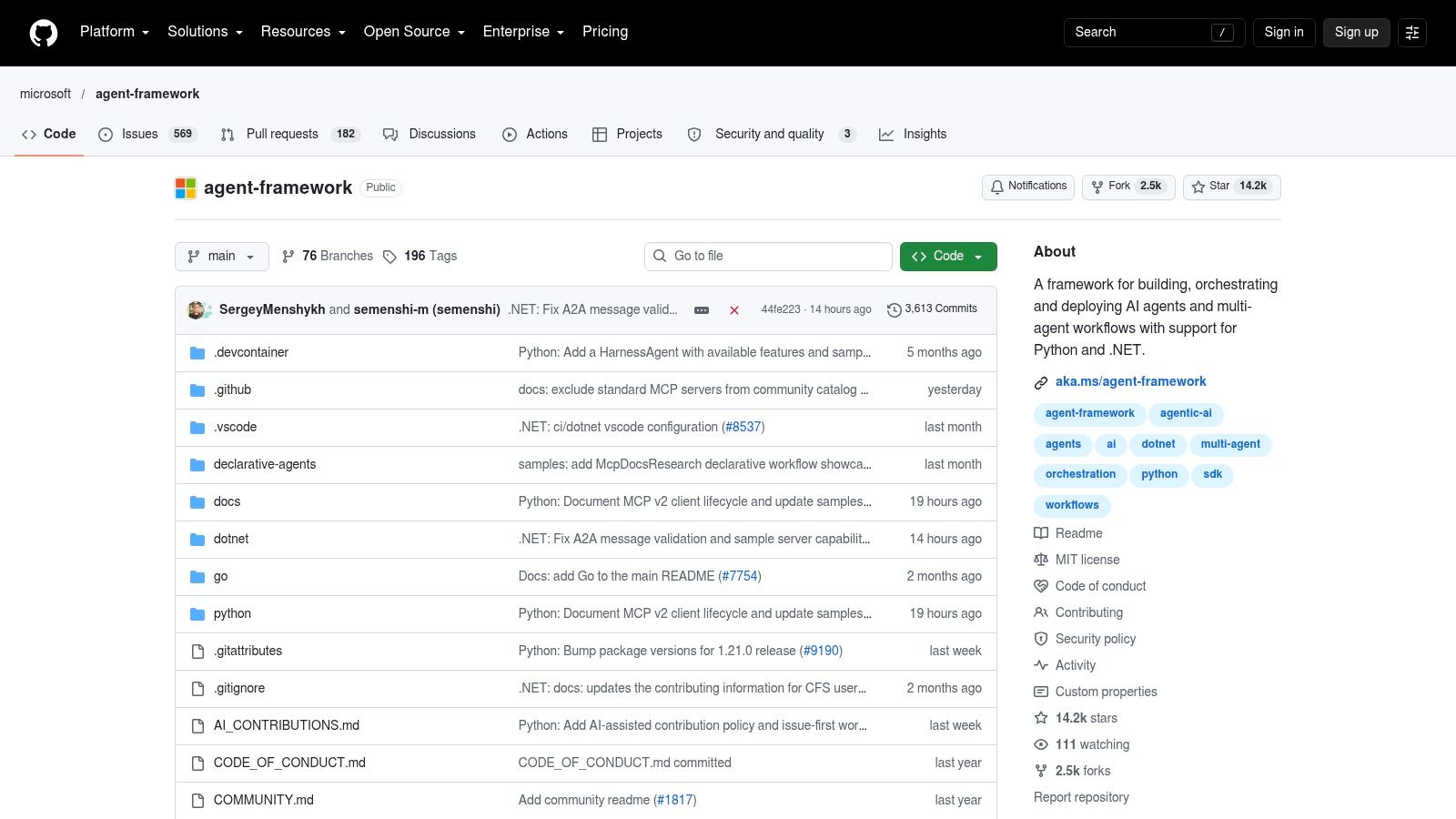Screen dimensions: 1456x819
Task: Switch to the Issues tab
Action: pos(147,134)
